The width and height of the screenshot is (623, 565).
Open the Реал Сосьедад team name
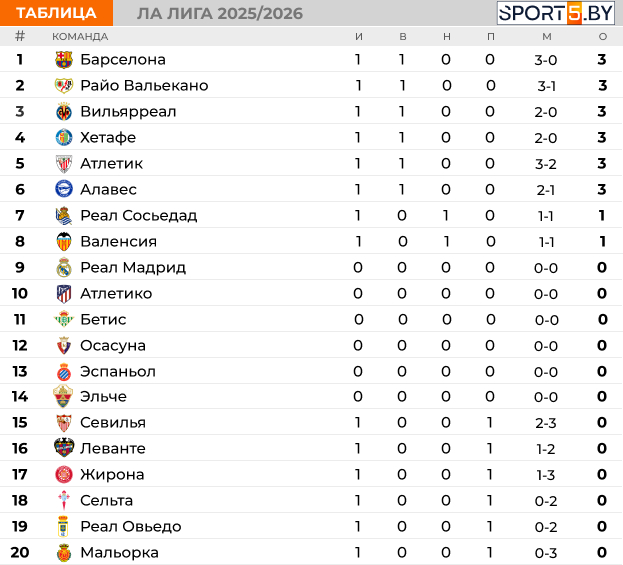(x=139, y=215)
